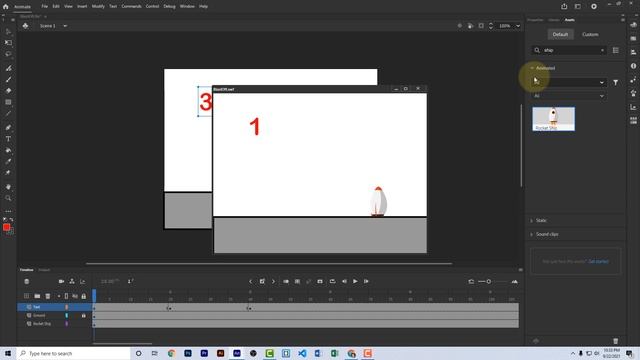This screenshot has height=360, width=640.
Task: Select the Text tool in toolbar
Action: click(x=8, y=139)
